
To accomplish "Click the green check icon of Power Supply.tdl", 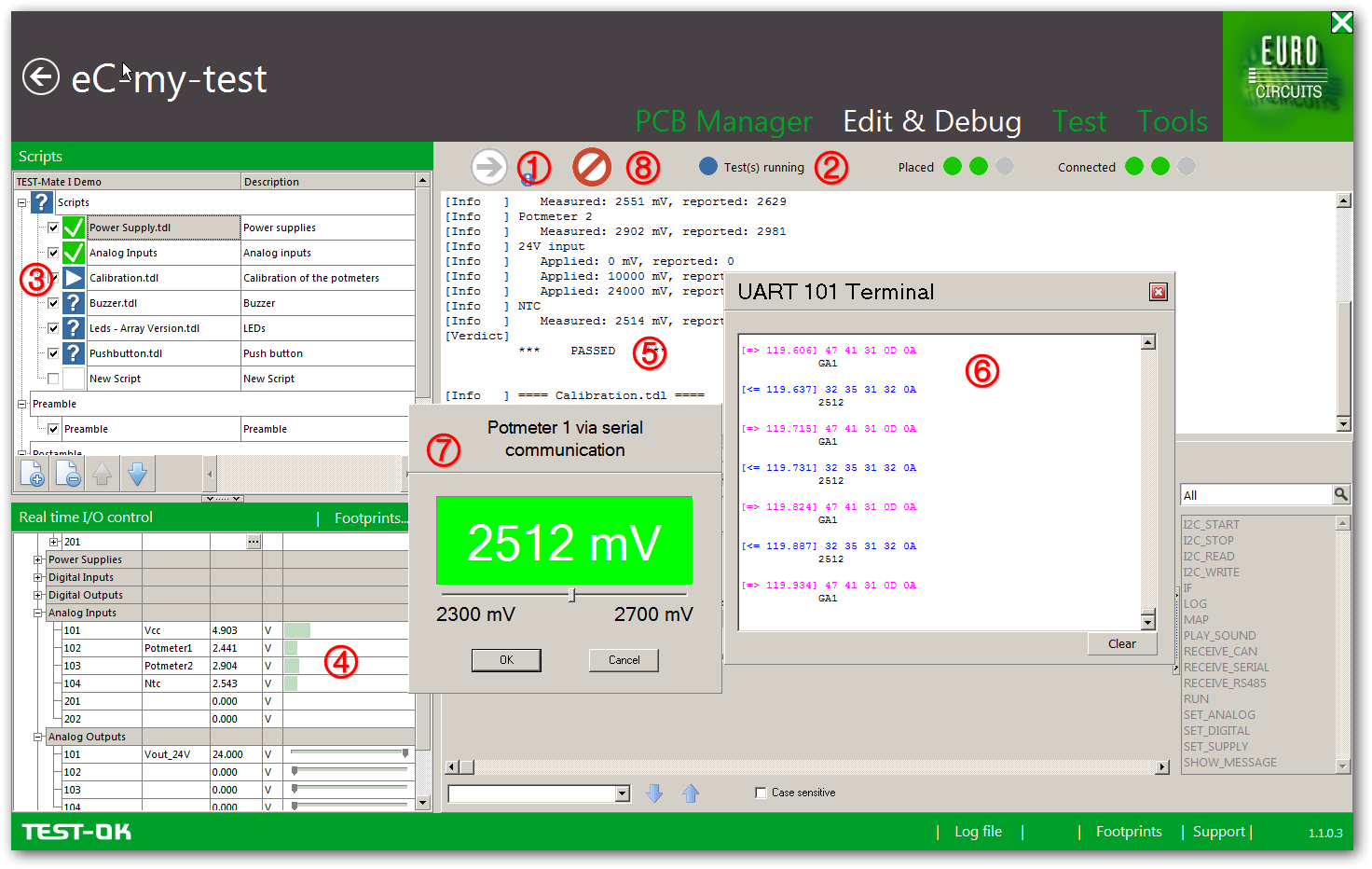I will (x=74, y=228).
